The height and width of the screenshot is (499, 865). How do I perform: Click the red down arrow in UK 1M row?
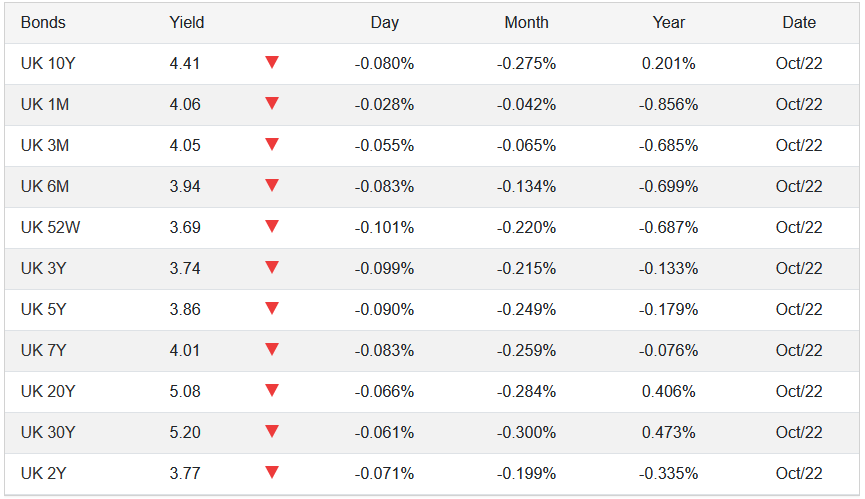272,104
